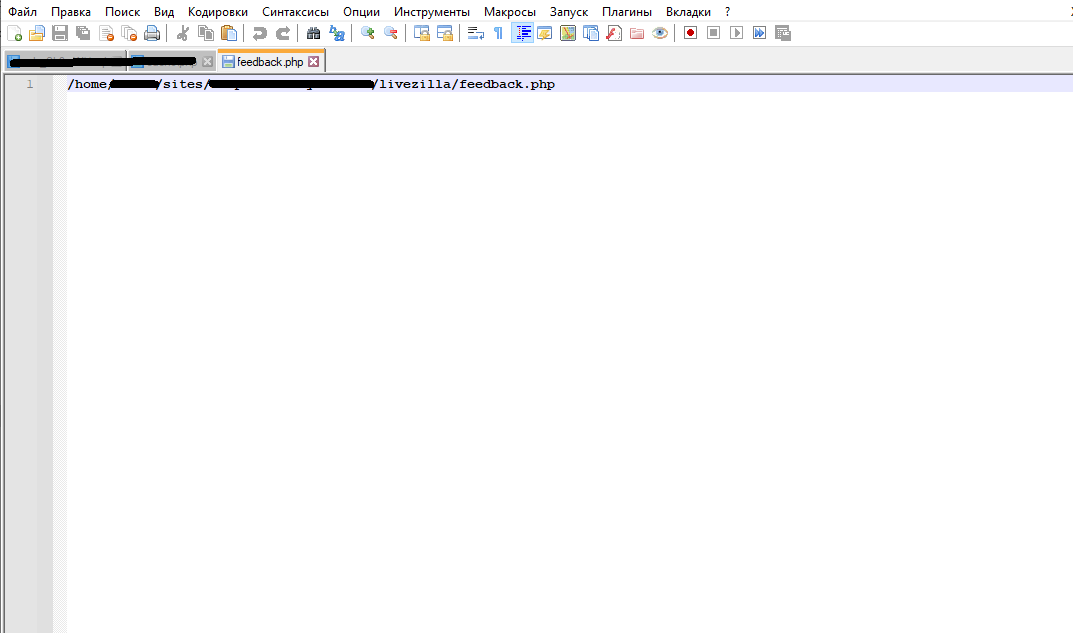Toggle word wrap in the toolbar
Screen dimensions: 1073x633
tap(476, 33)
